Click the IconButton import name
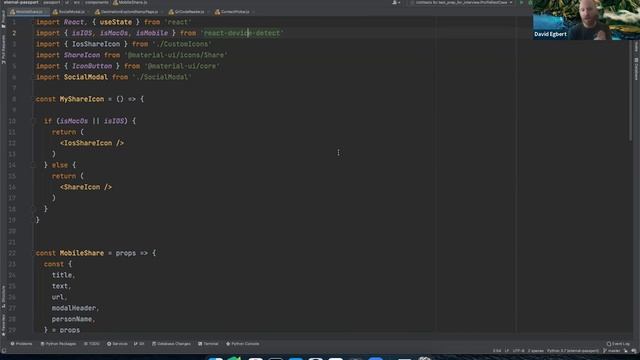640x360 pixels. click(x=92, y=66)
